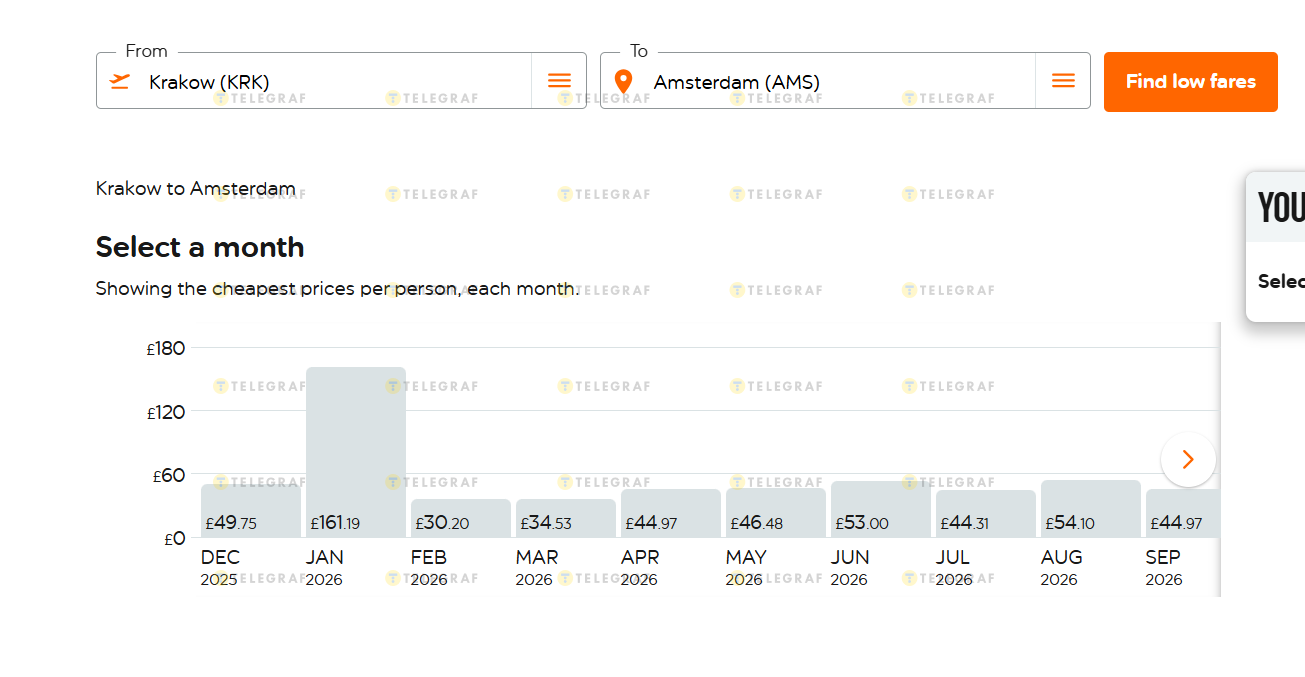Click the Krakow (KRK) From input field
The height and width of the screenshot is (677, 1305).
330,82
